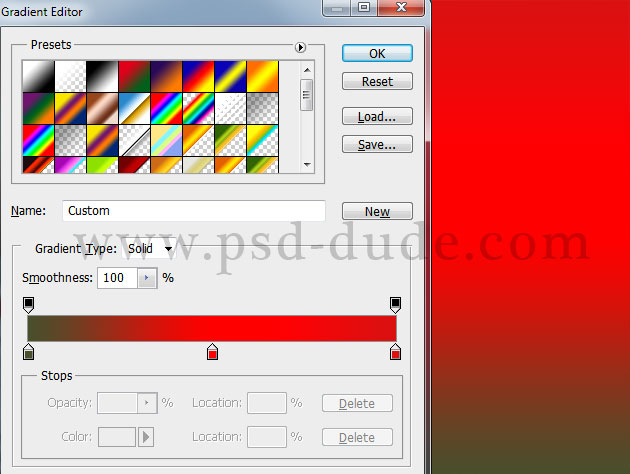
Task: Click the Name field containing Custom
Action: click(194, 211)
